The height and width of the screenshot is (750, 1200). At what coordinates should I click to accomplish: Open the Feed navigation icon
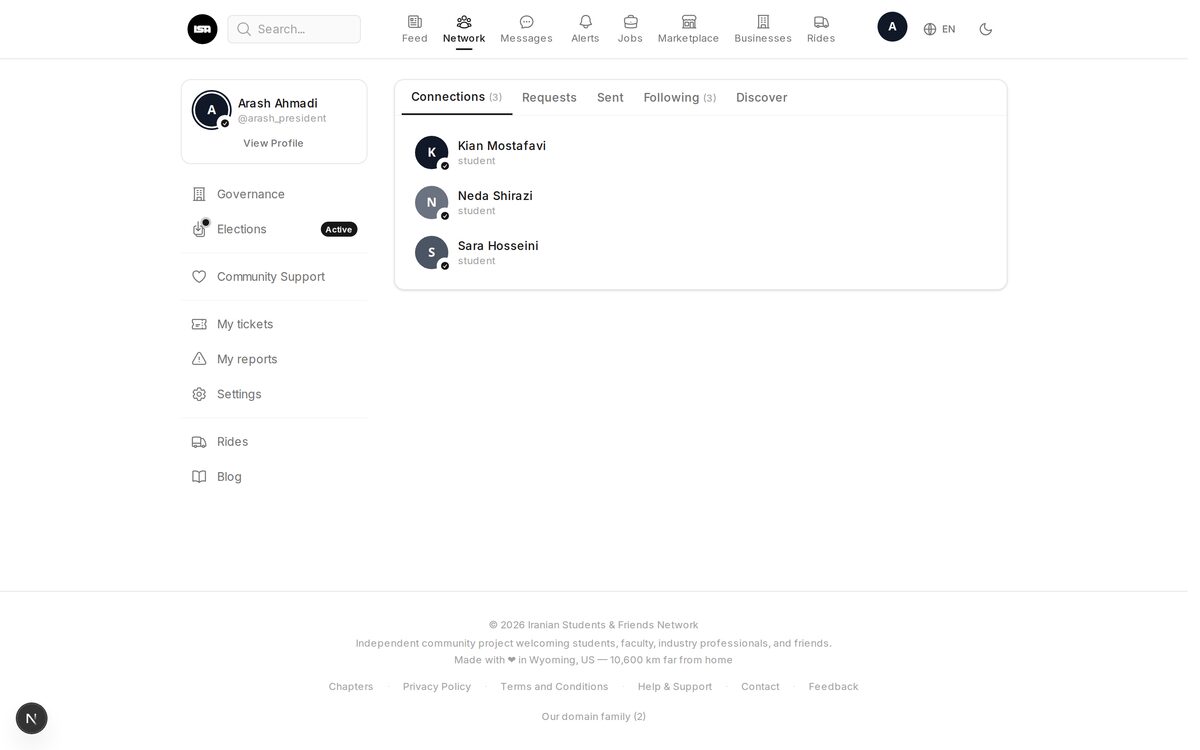point(414,22)
